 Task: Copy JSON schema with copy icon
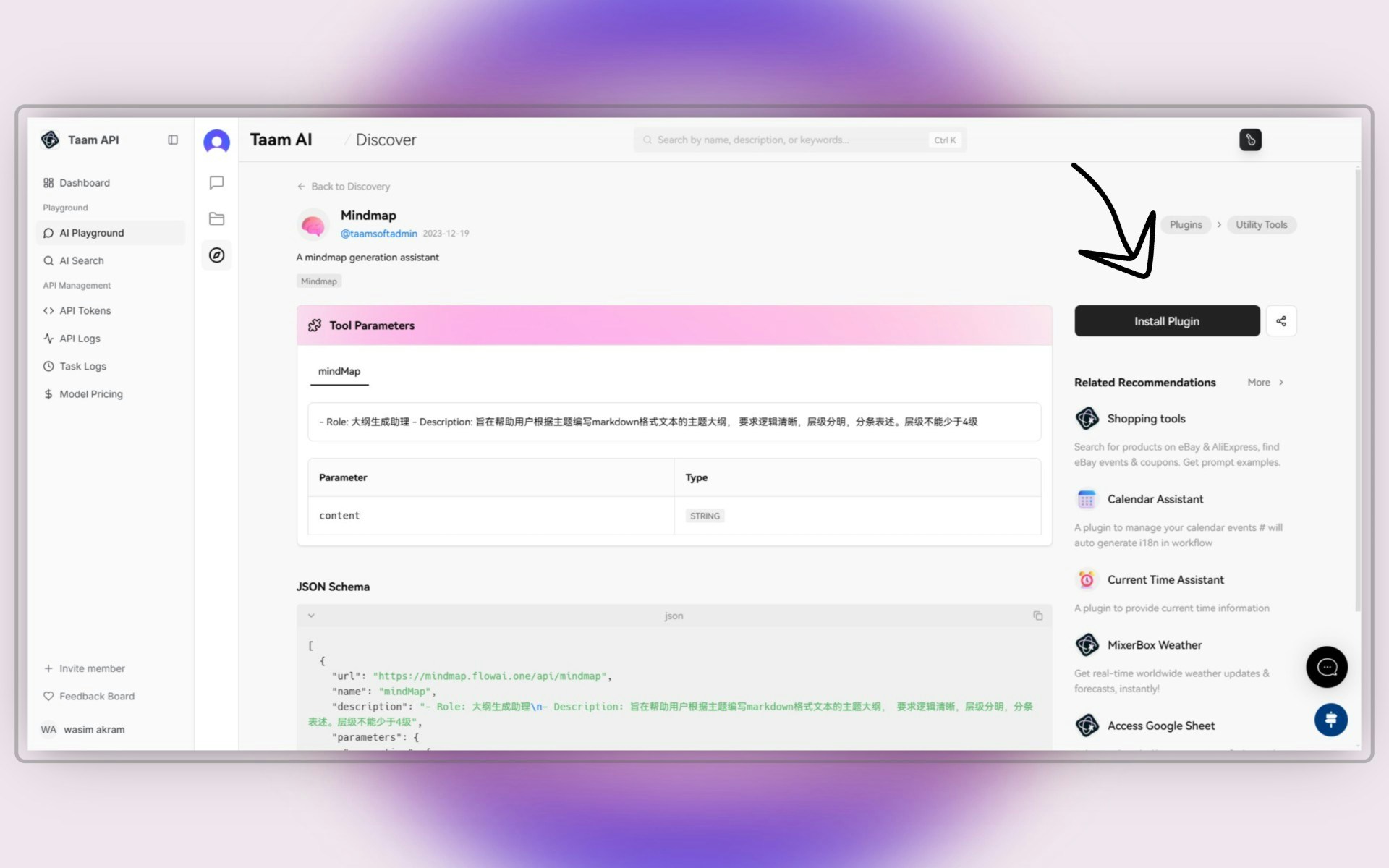[x=1037, y=616]
